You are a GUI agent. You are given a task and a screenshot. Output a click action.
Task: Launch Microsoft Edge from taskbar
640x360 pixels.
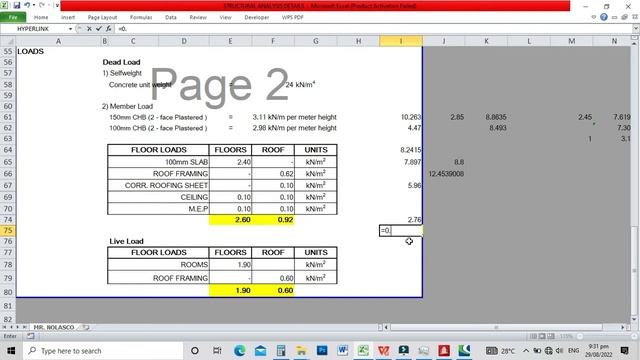coord(240,351)
